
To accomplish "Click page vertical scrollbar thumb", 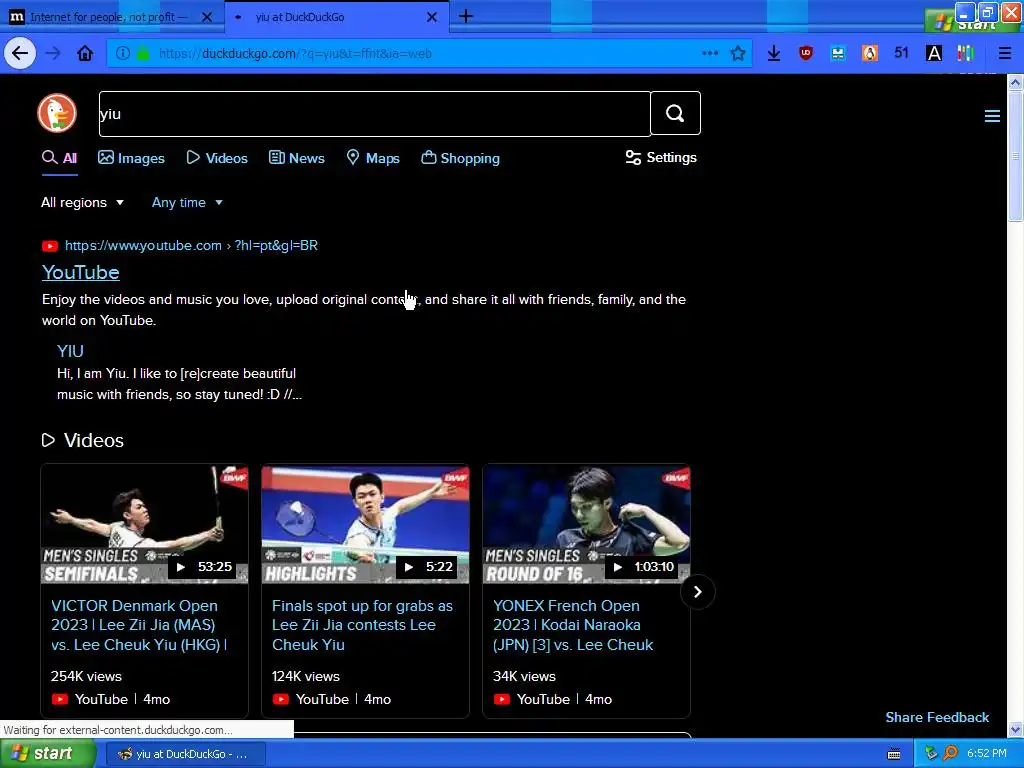I will tap(1015, 157).
